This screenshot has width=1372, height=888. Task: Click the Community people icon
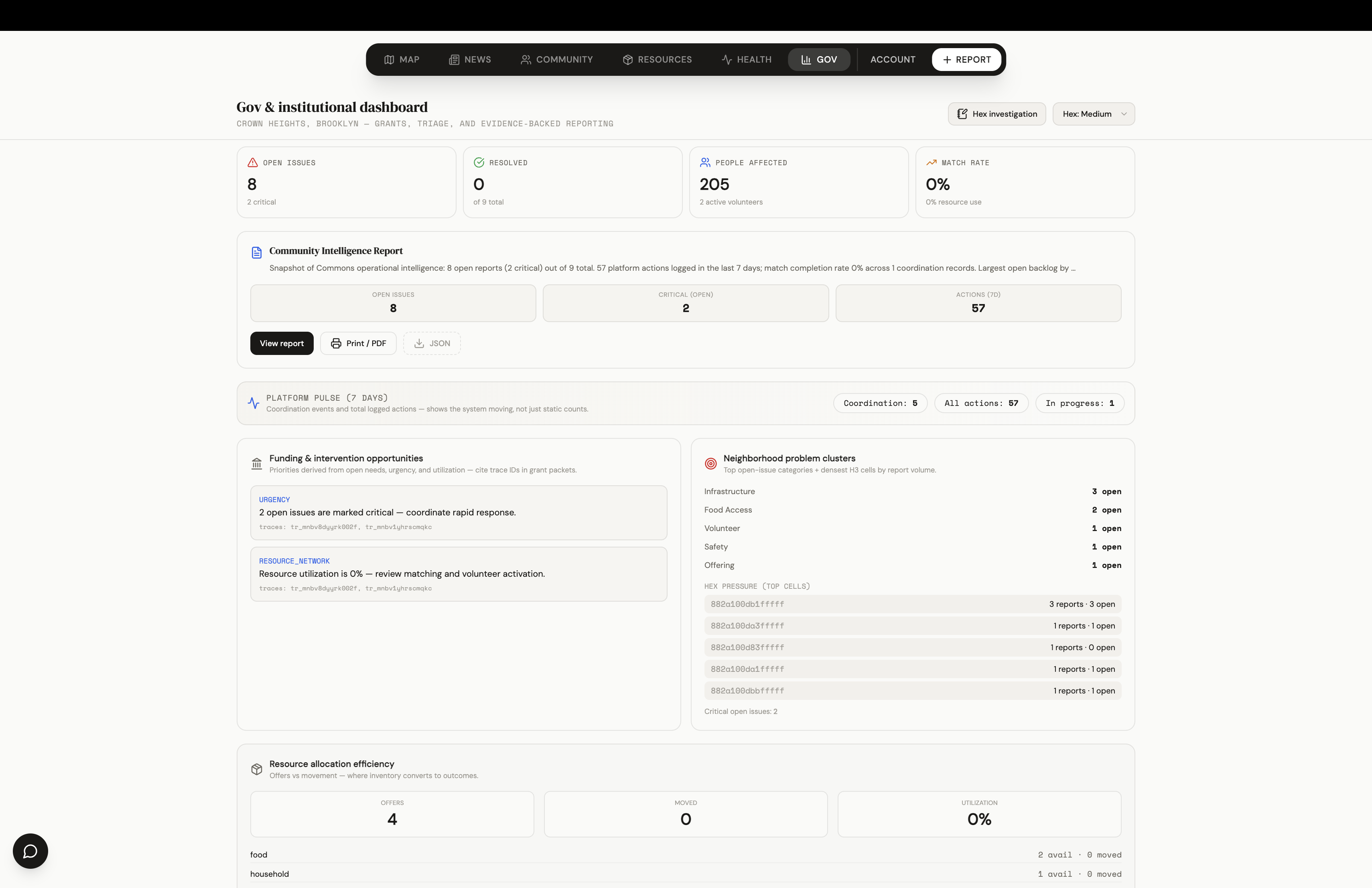point(526,59)
